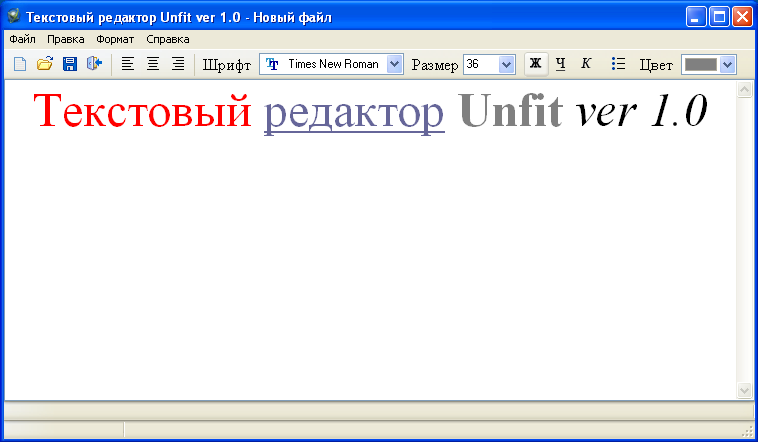Open the Справка menu

pyautogui.click(x=168, y=39)
